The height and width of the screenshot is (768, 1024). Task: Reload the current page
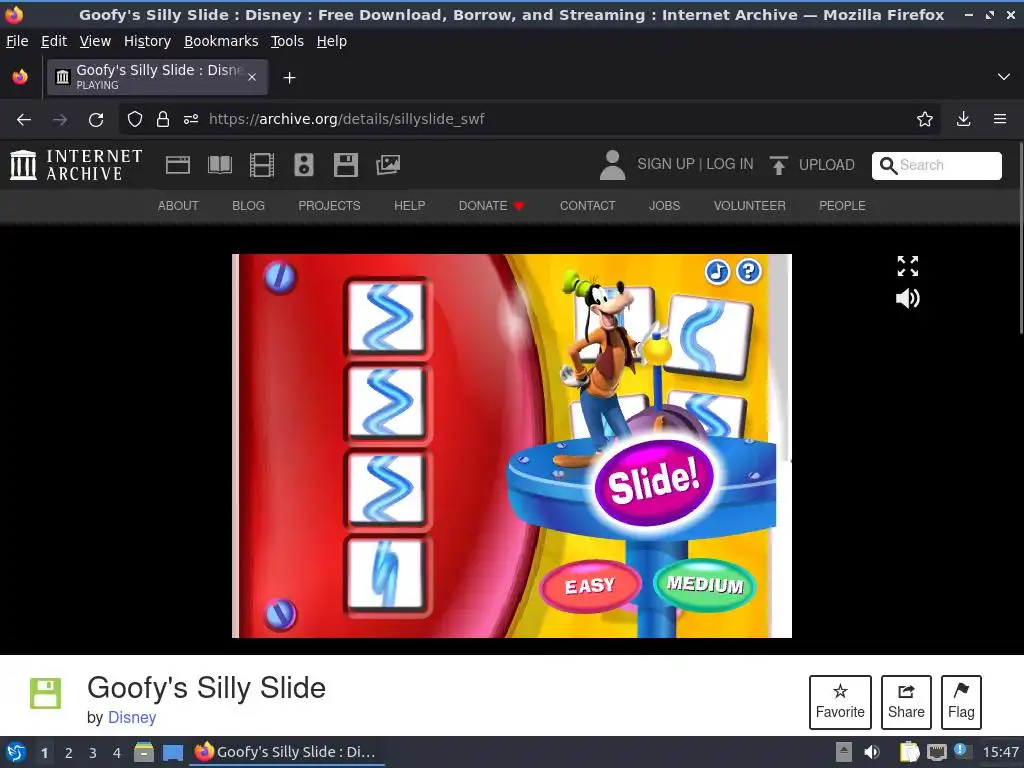tap(96, 120)
